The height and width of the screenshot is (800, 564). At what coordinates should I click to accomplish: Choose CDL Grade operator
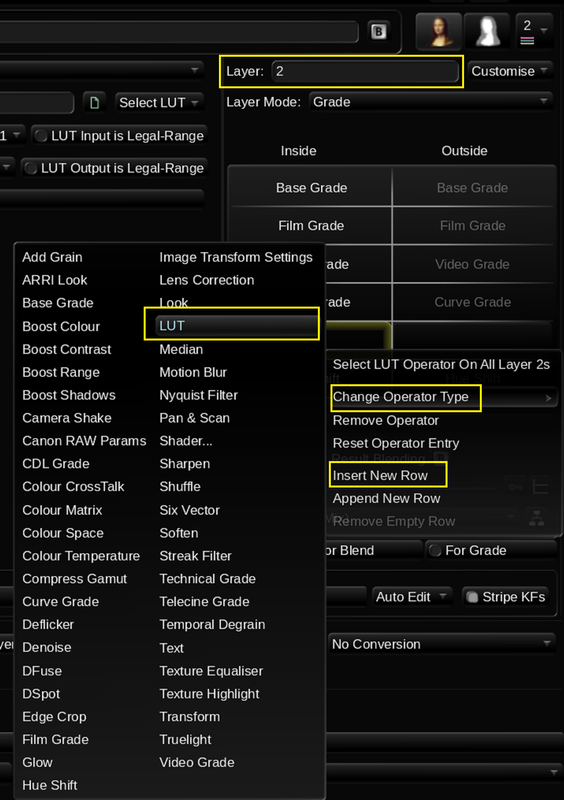[x=56, y=464]
